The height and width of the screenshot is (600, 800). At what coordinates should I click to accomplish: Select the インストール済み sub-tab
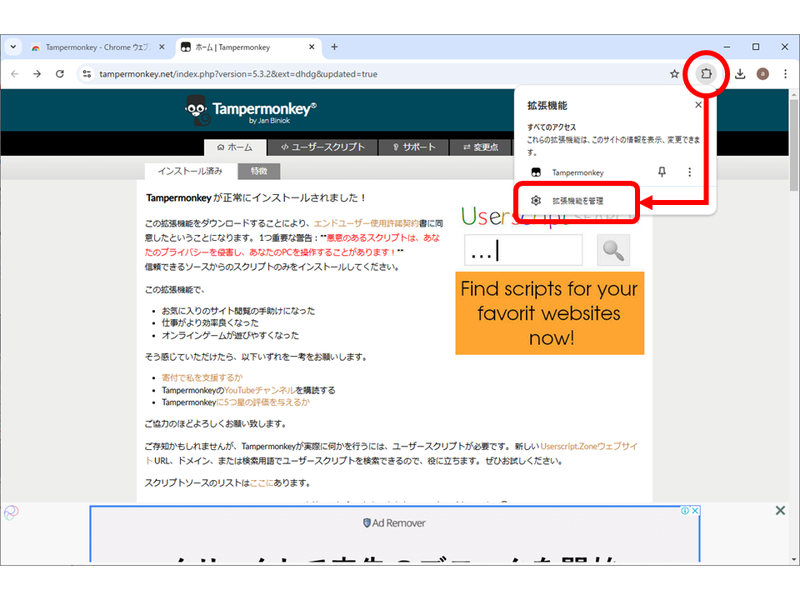(x=190, y=171)
